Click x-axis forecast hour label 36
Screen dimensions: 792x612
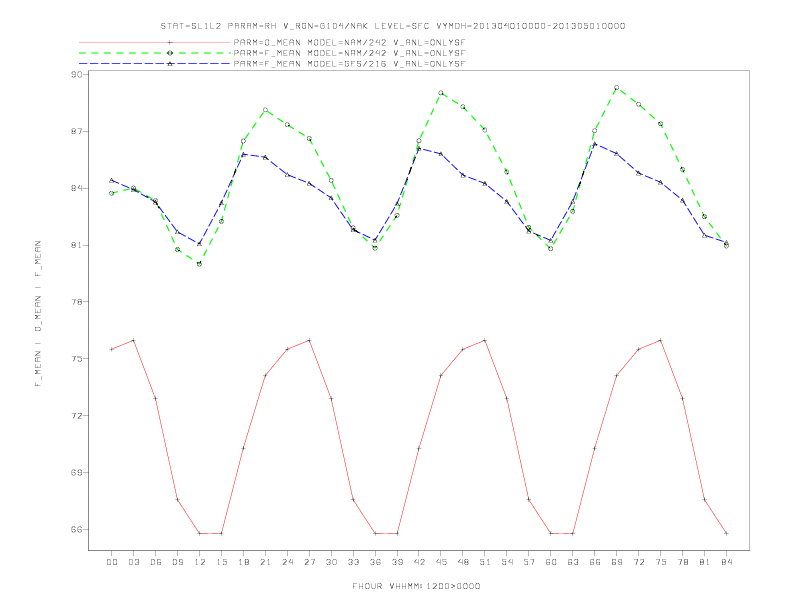(375, 562)
